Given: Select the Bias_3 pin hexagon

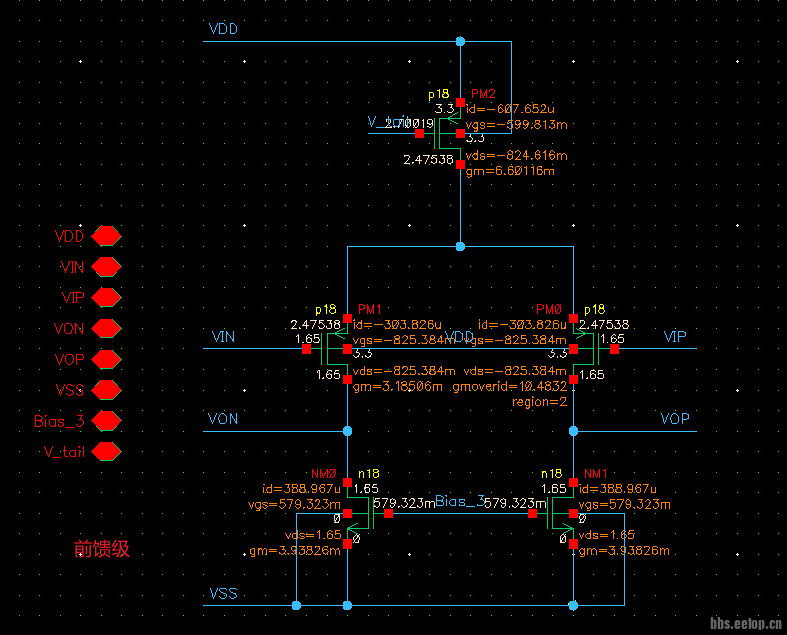Looking at the screenshot, I should tap(106, 421).
